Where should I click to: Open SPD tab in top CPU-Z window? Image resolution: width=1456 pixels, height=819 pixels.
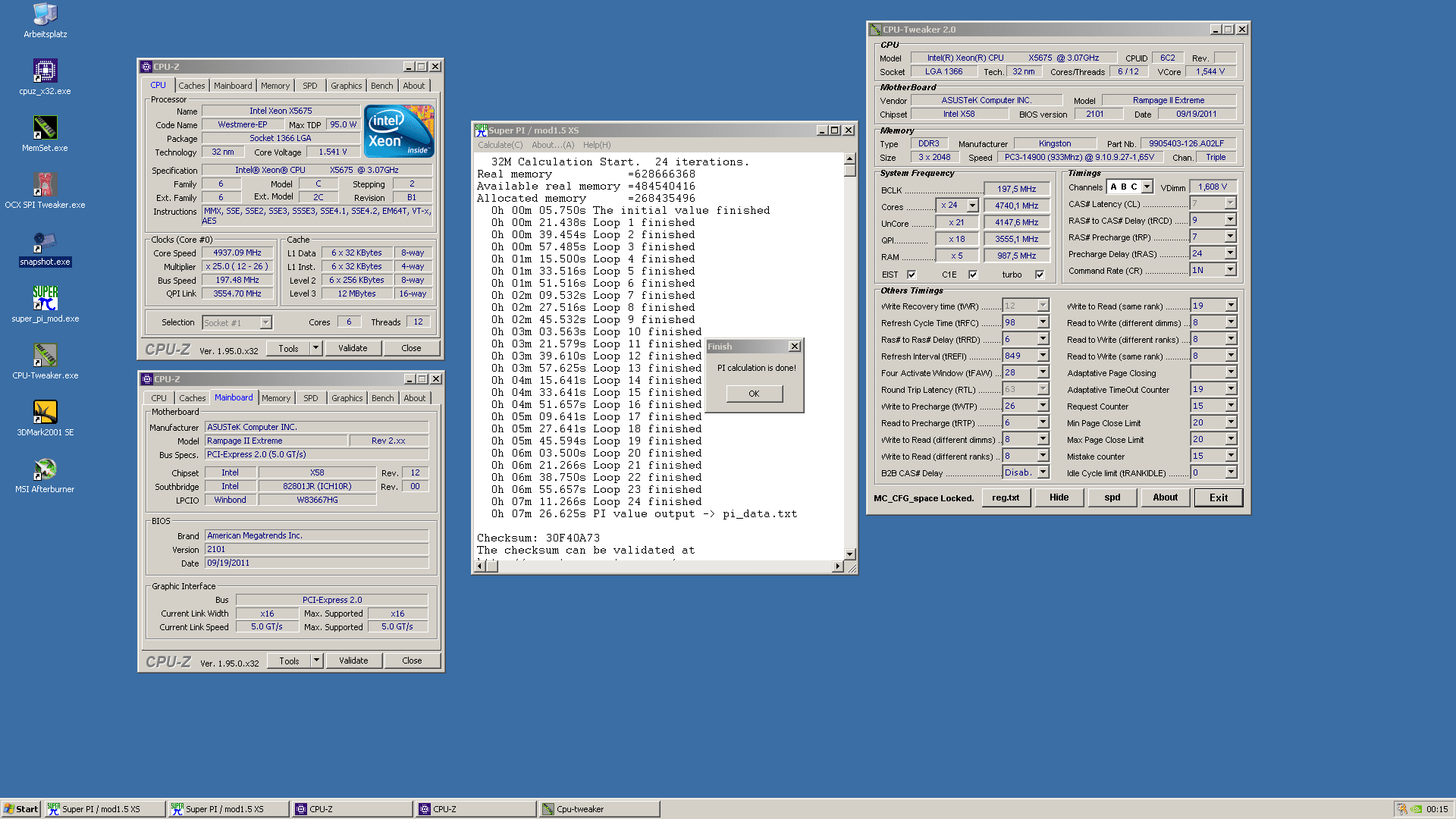point(310,86)
